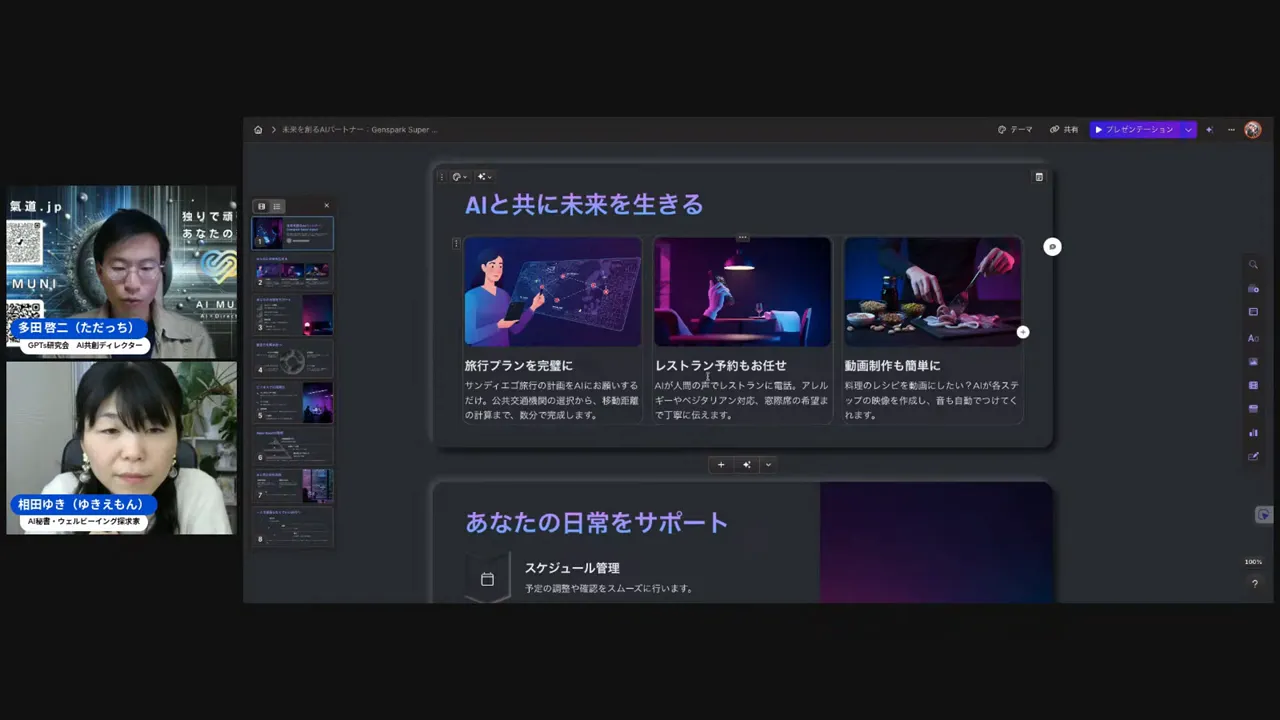This screenshot has width=1280, height=720.
Task: Open the image insert tool in the sidebar
Action: [x=1254, y=360]
